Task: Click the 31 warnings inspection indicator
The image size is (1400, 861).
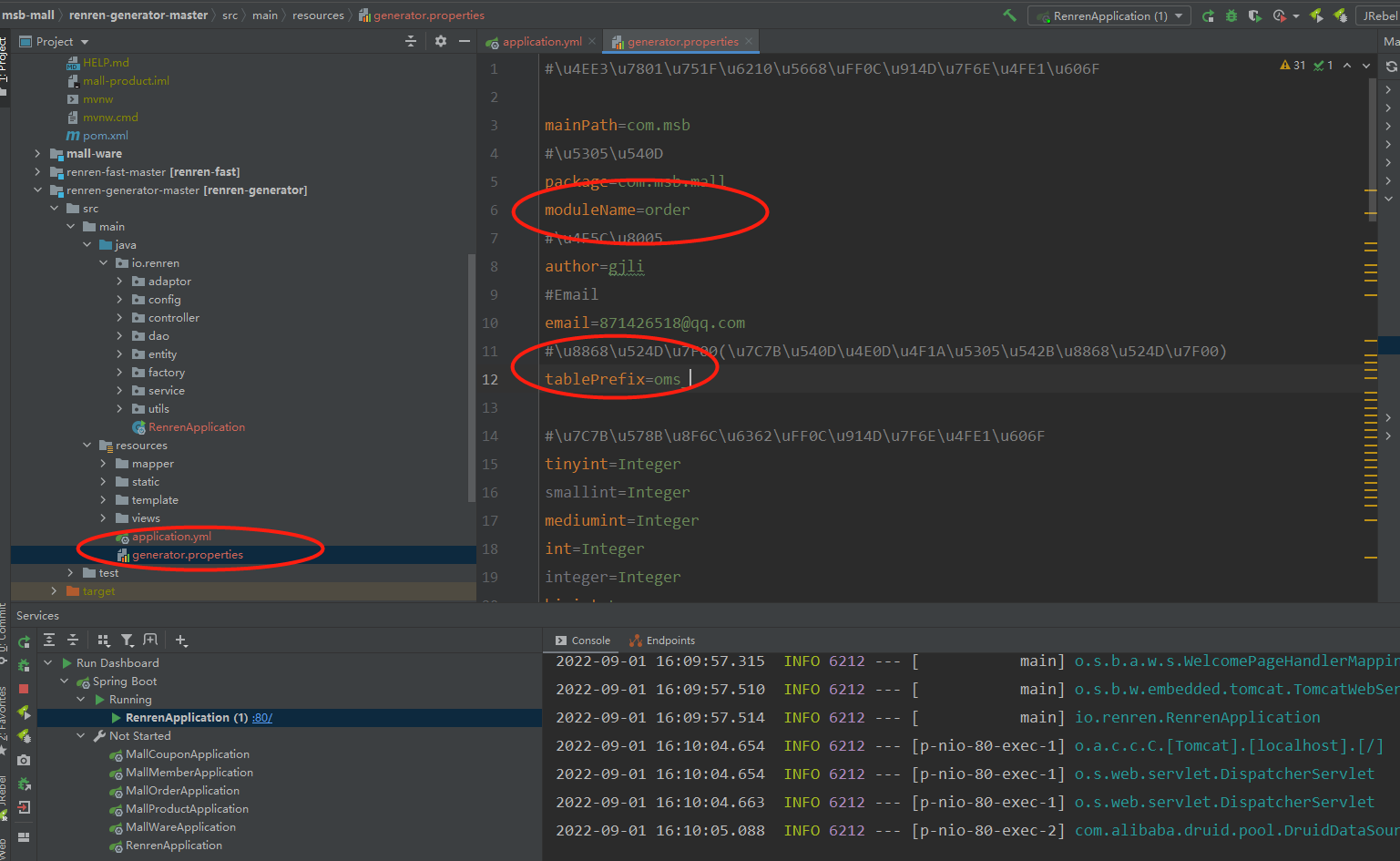Action: coord(1293,66)
